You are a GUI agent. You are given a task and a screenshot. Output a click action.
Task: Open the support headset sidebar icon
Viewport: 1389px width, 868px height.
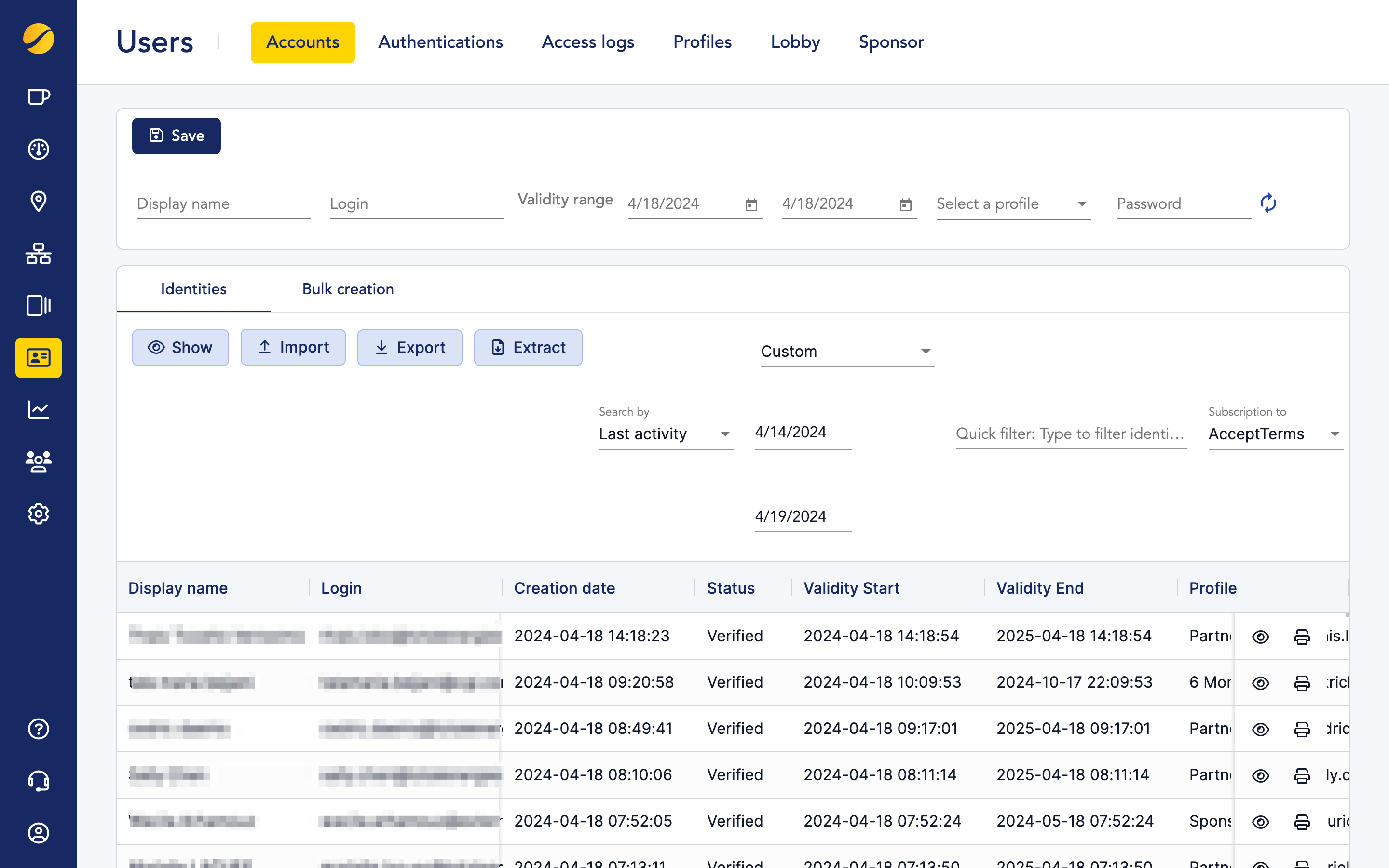[39, 781]
